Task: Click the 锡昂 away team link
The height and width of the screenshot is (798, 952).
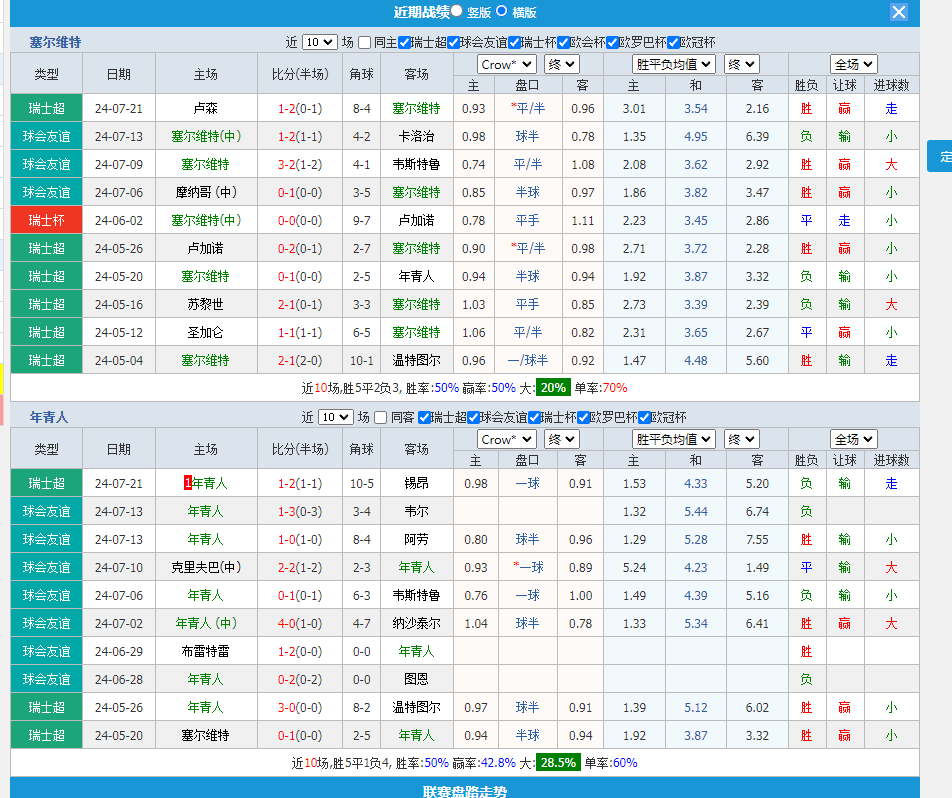Action: tap(416, 483)
